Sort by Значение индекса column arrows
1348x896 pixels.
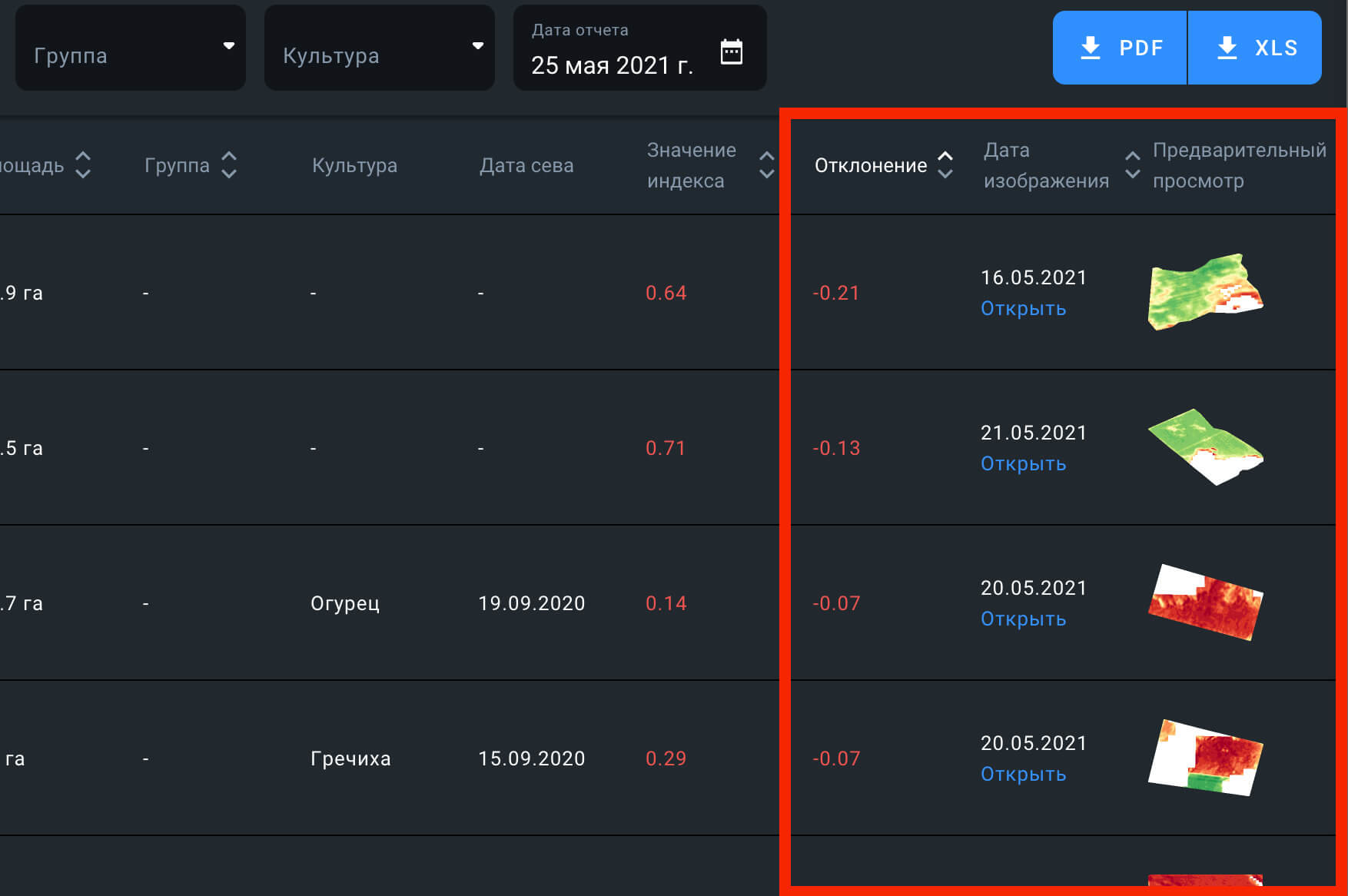point(766,165)
